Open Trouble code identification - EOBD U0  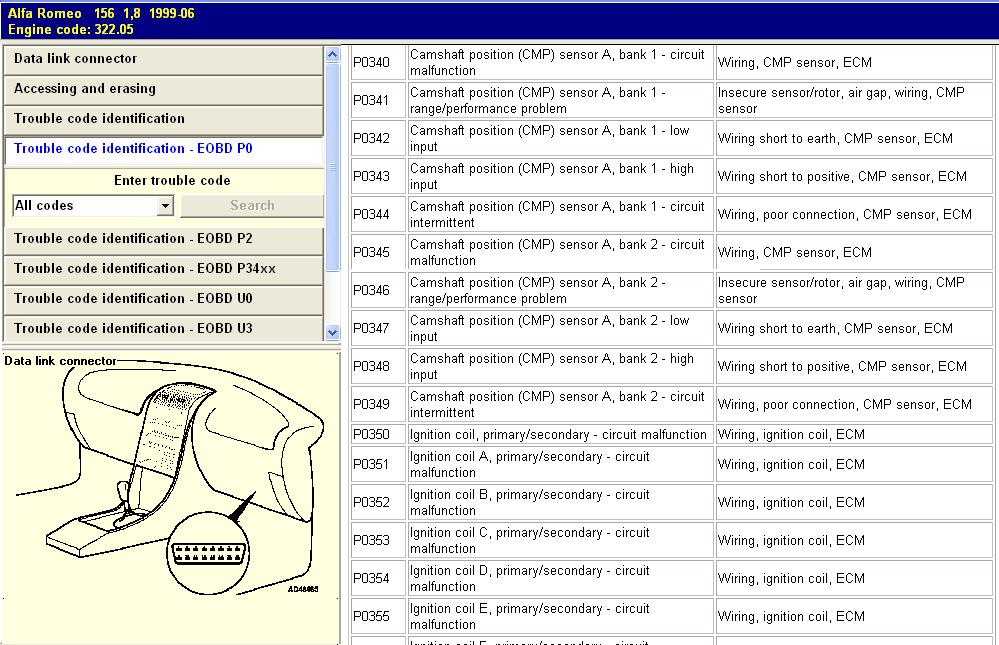[x=164, y=299]
